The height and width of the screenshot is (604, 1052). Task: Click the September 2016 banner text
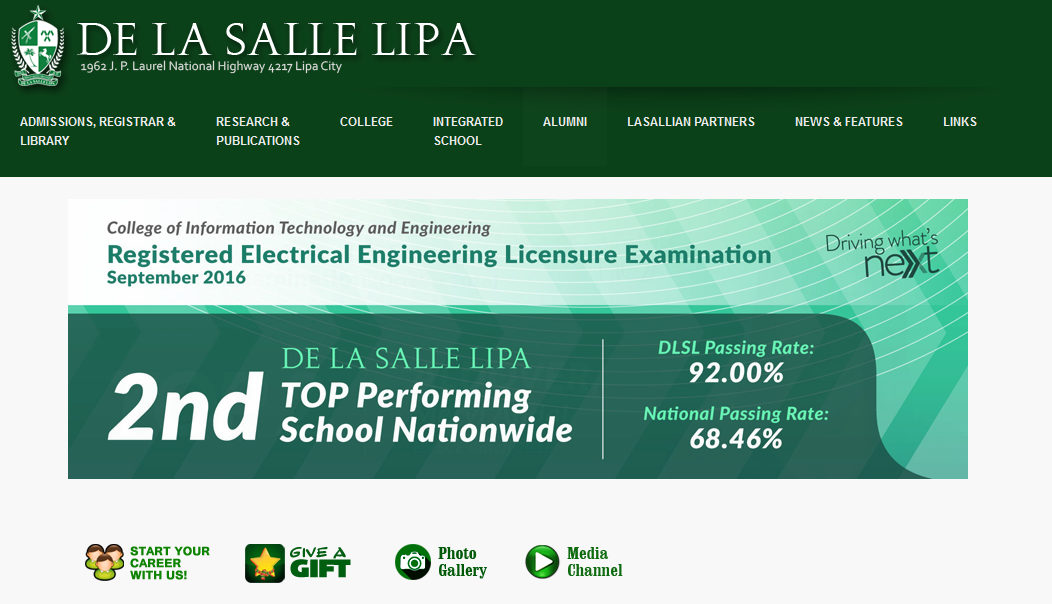tap(176, 278)
